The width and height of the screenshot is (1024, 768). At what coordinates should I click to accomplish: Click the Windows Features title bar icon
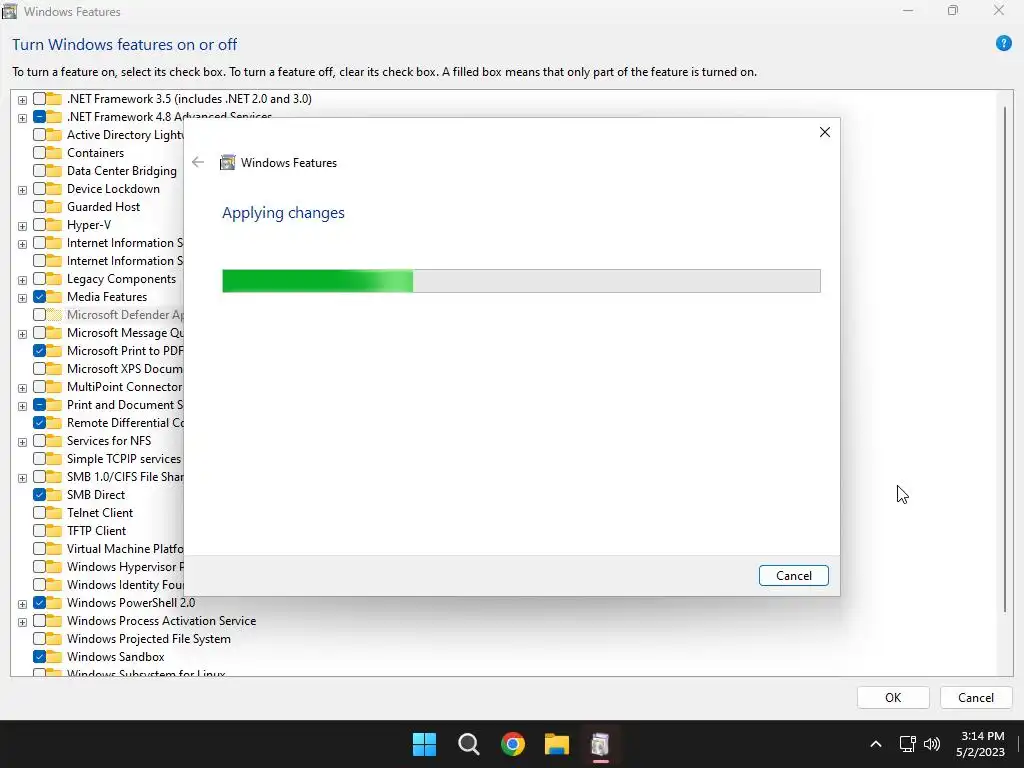coord(10,11)
